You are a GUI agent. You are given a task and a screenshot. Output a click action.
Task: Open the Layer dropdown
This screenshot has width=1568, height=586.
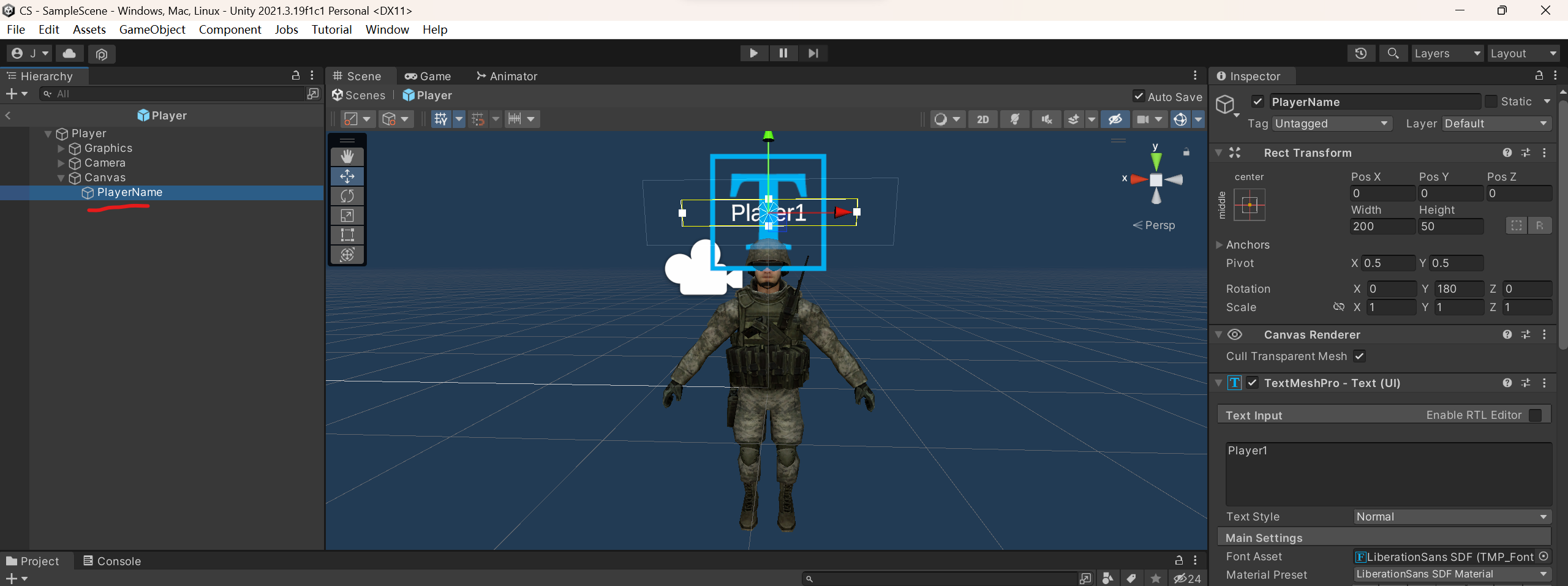point(1496,124)
